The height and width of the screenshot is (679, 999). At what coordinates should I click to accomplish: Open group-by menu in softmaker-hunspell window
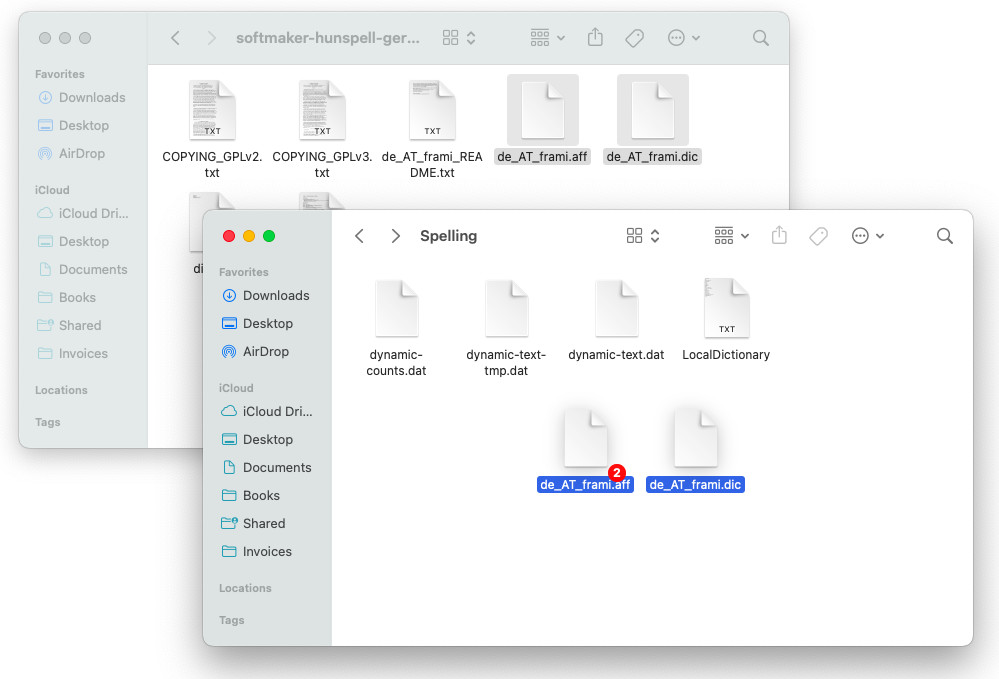pos(547,38)
